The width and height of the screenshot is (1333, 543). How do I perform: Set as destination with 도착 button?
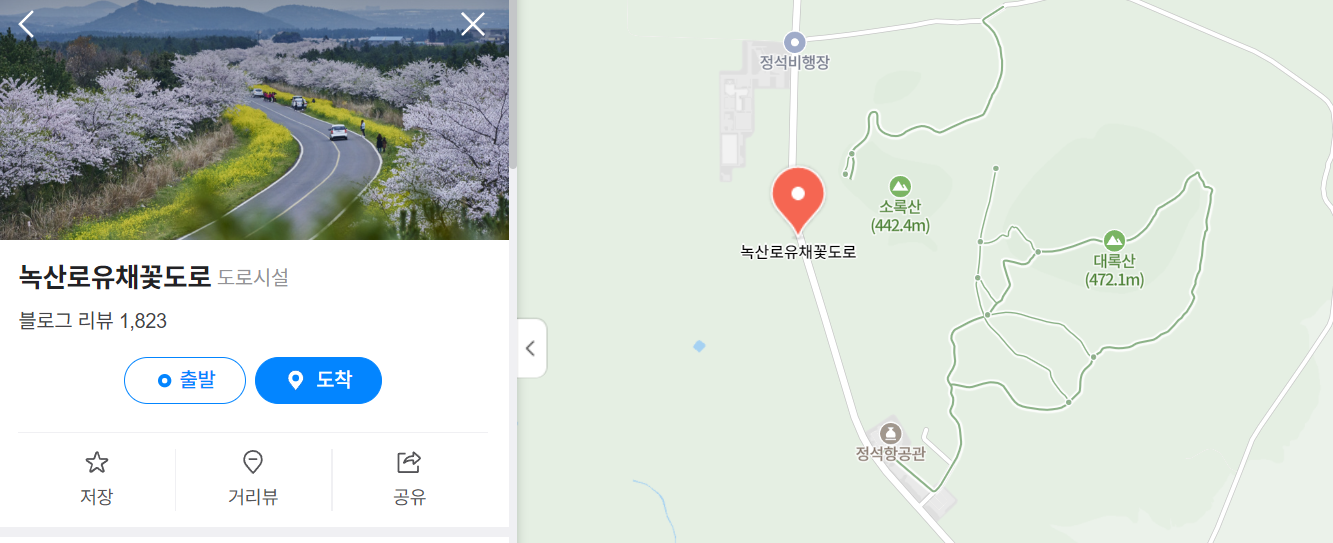point(318,380)
